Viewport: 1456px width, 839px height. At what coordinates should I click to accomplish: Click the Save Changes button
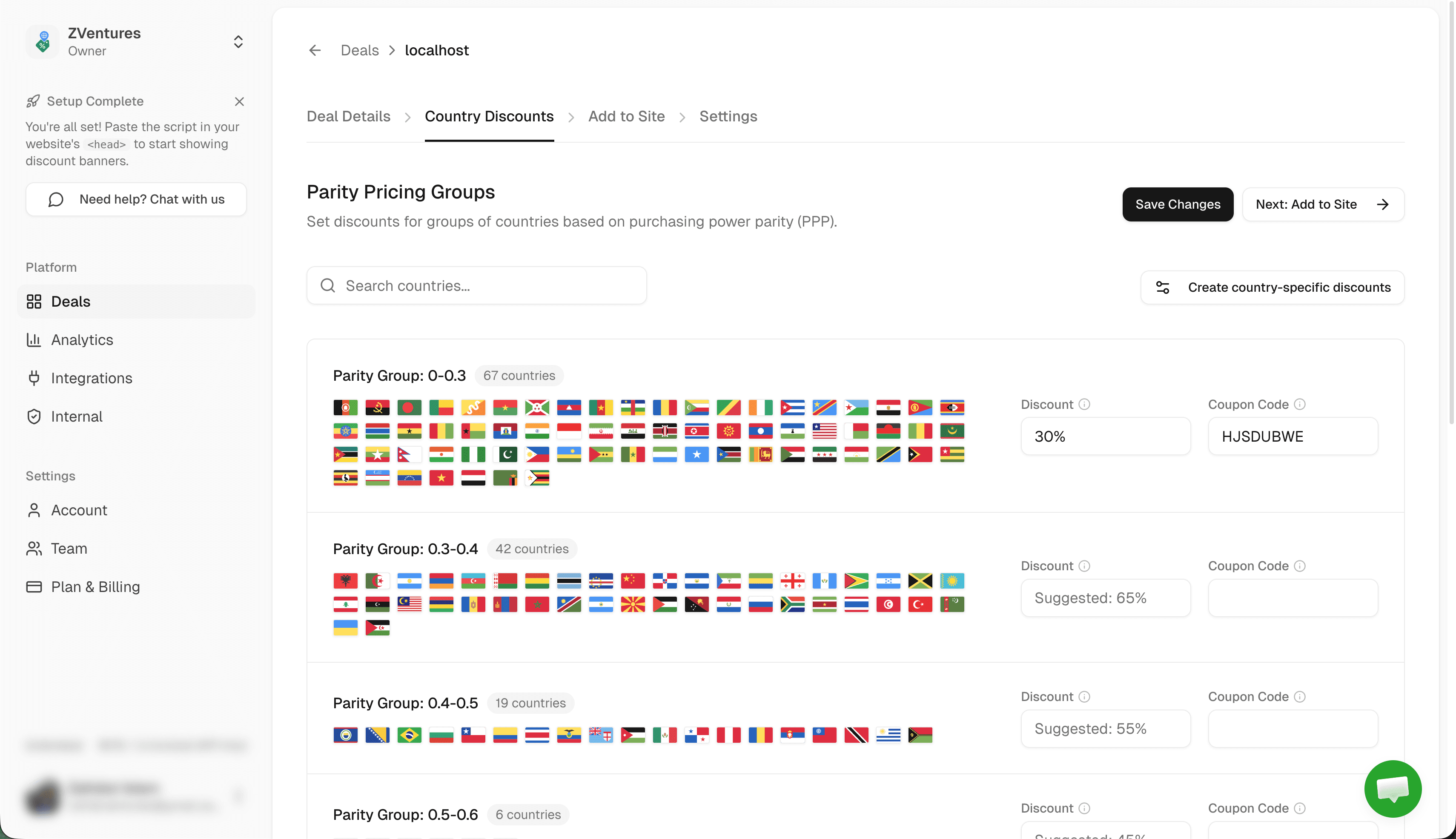(x=1177, y=204)
